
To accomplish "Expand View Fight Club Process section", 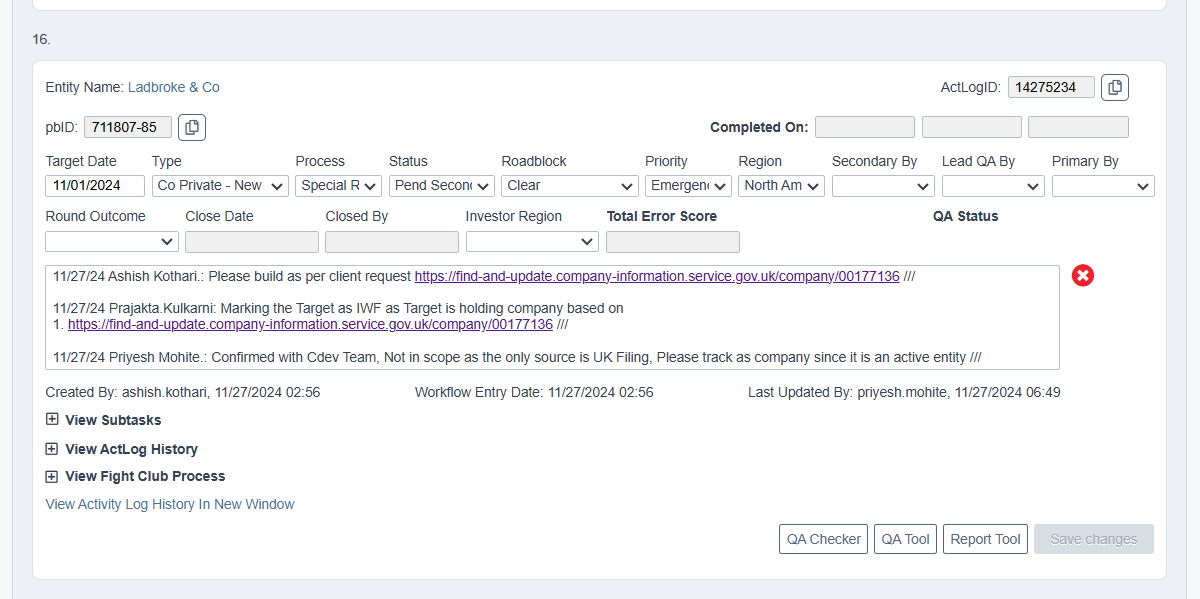I will tap(52, 476).
